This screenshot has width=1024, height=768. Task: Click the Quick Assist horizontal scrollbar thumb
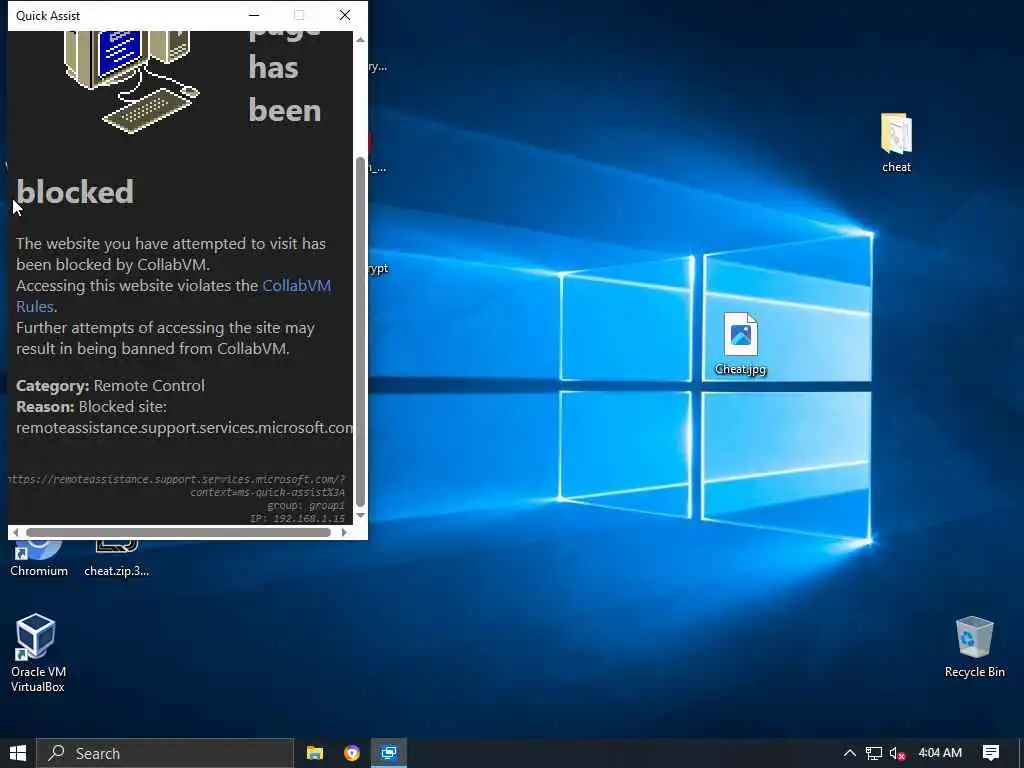pyautogui.click(x=178, y=532)
